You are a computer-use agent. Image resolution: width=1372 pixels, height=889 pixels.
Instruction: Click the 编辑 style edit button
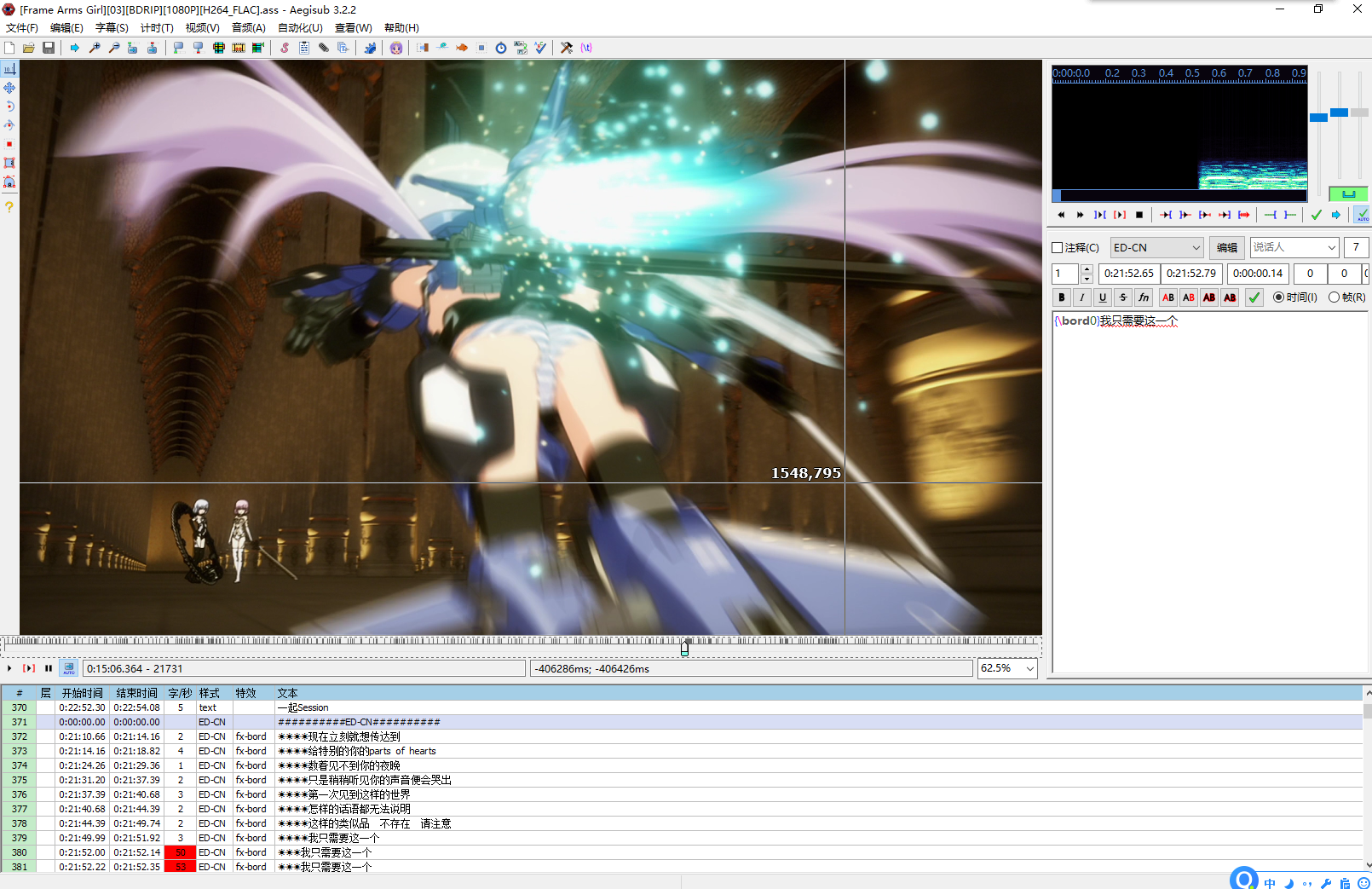tap(1227, 247)
